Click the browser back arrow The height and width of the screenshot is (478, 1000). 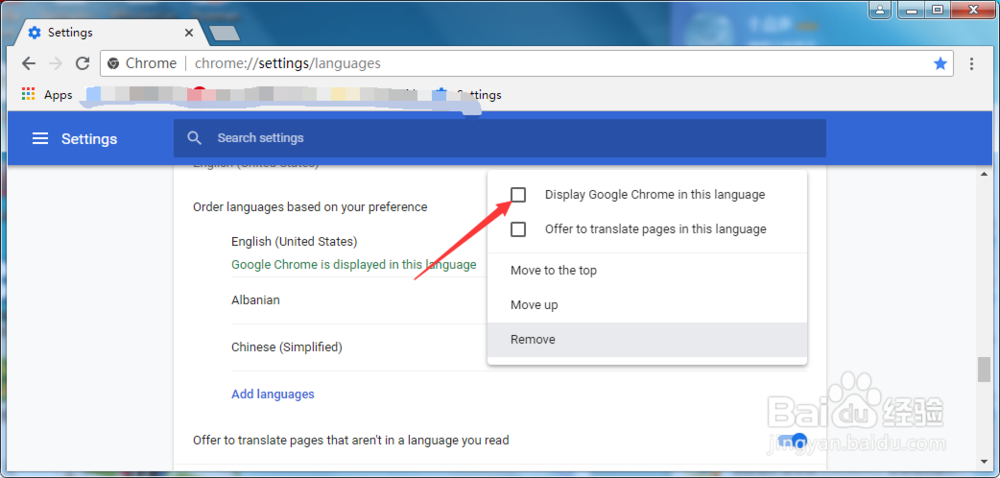tap(29, 63)
